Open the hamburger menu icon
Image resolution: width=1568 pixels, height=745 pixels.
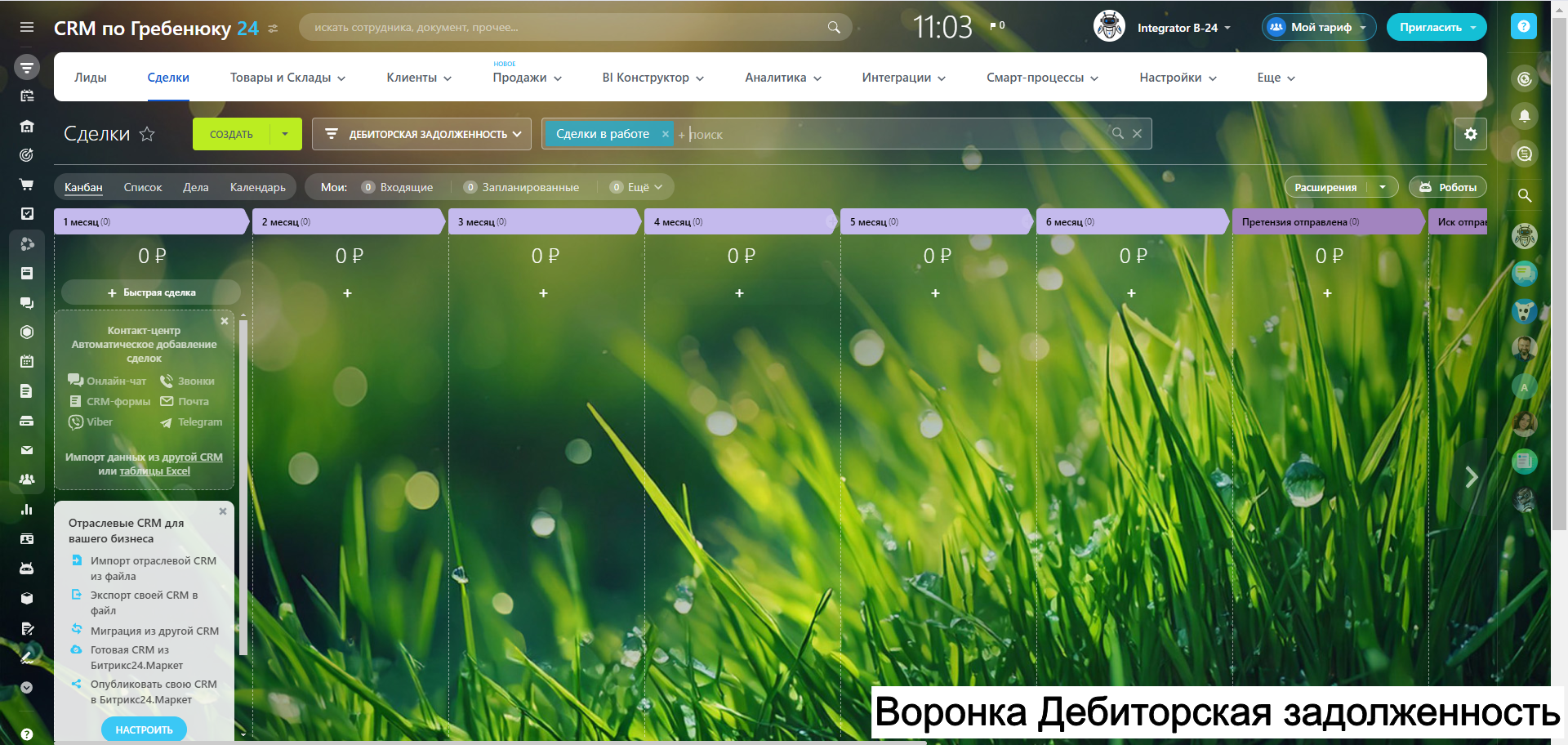[27, 27]
